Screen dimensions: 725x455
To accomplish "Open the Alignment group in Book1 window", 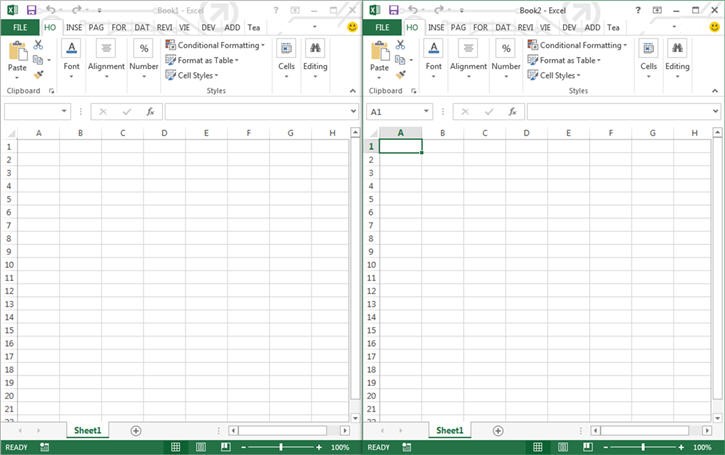I will [106, 59].
